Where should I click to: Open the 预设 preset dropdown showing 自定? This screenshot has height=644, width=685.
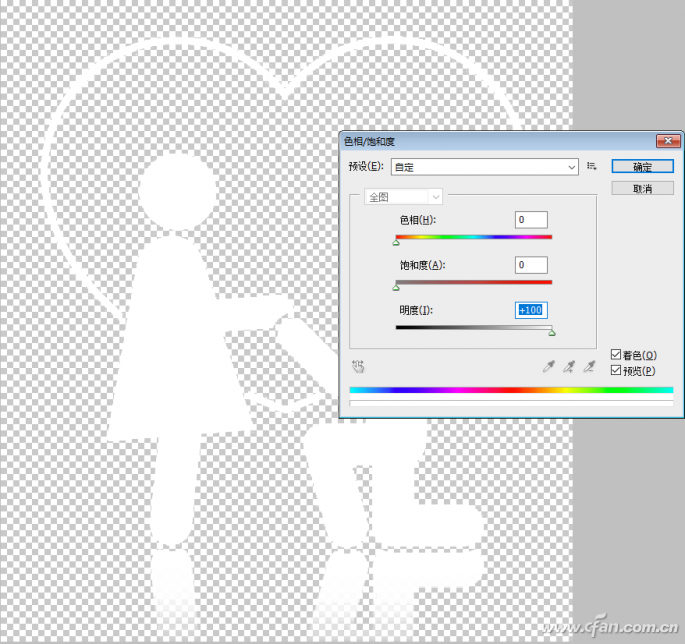(x=484, y=167)
